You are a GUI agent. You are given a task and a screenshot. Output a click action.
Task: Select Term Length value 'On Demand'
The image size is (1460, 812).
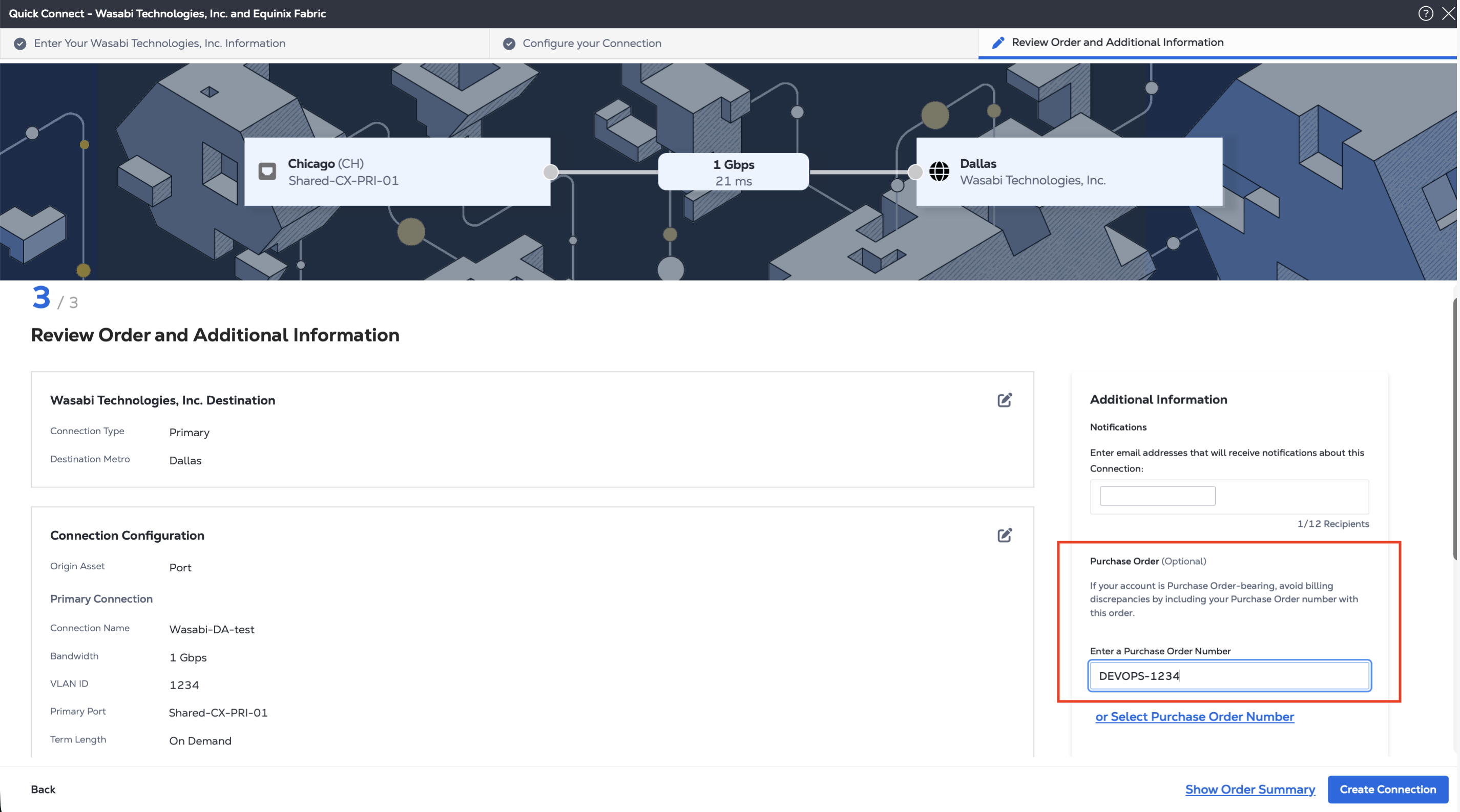coord(200,741)
